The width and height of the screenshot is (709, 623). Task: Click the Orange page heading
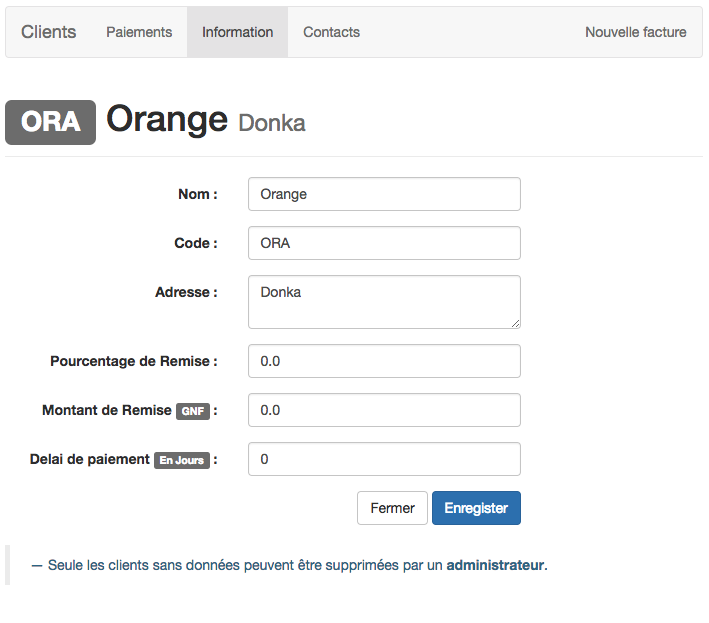(x=167, y=119)
